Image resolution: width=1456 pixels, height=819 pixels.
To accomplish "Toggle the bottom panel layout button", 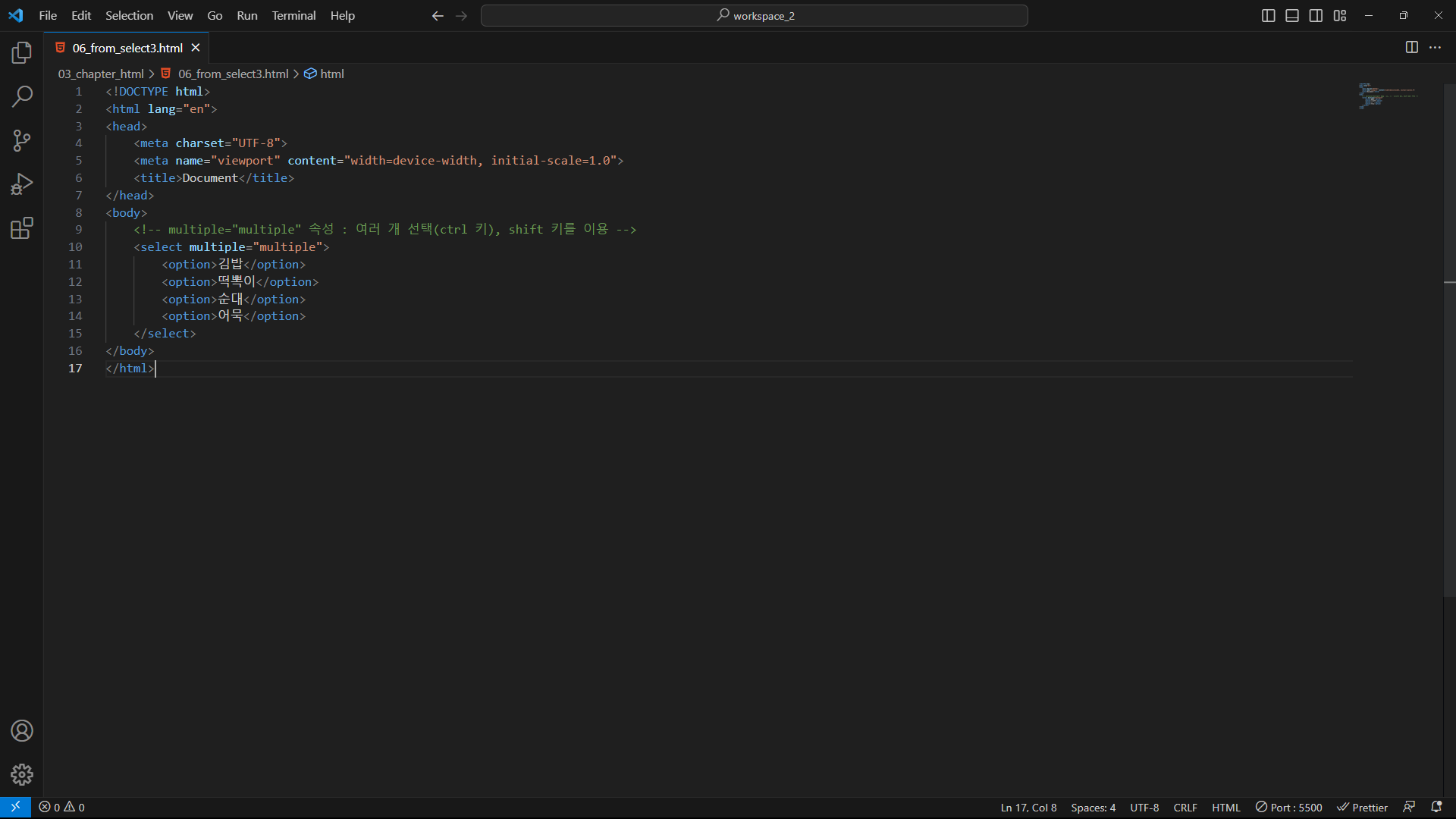I will pyautogui.click(x=1292, y=15).
